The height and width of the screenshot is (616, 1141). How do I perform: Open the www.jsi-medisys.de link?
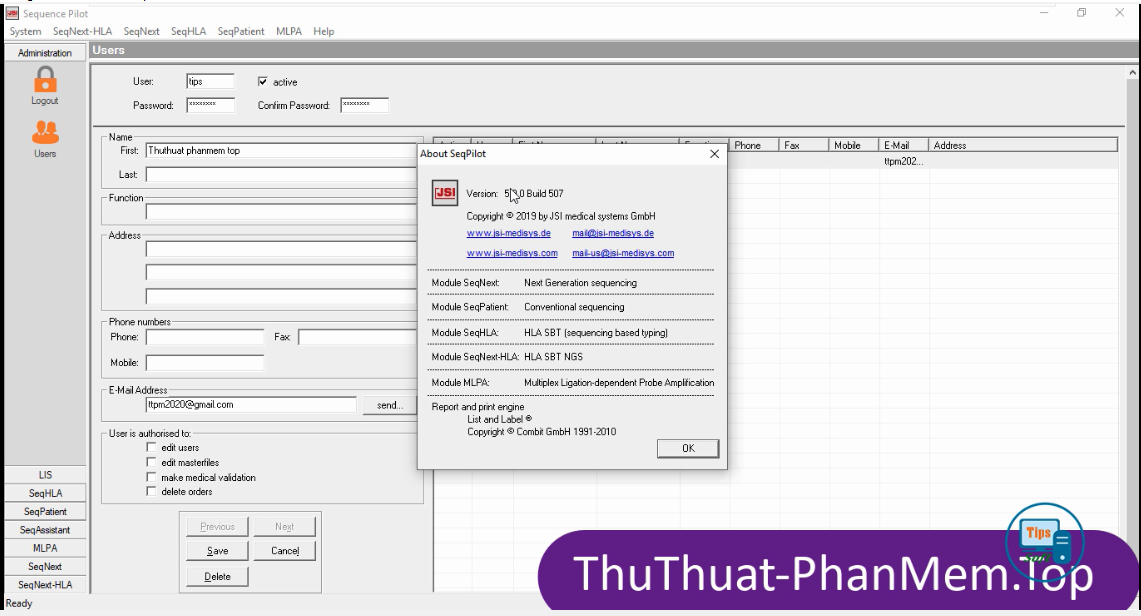point(509,233)
